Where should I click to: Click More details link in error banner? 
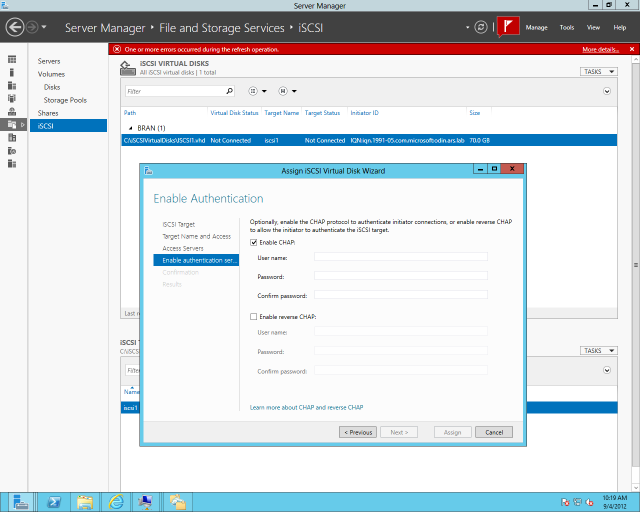[x=600, y=49]
